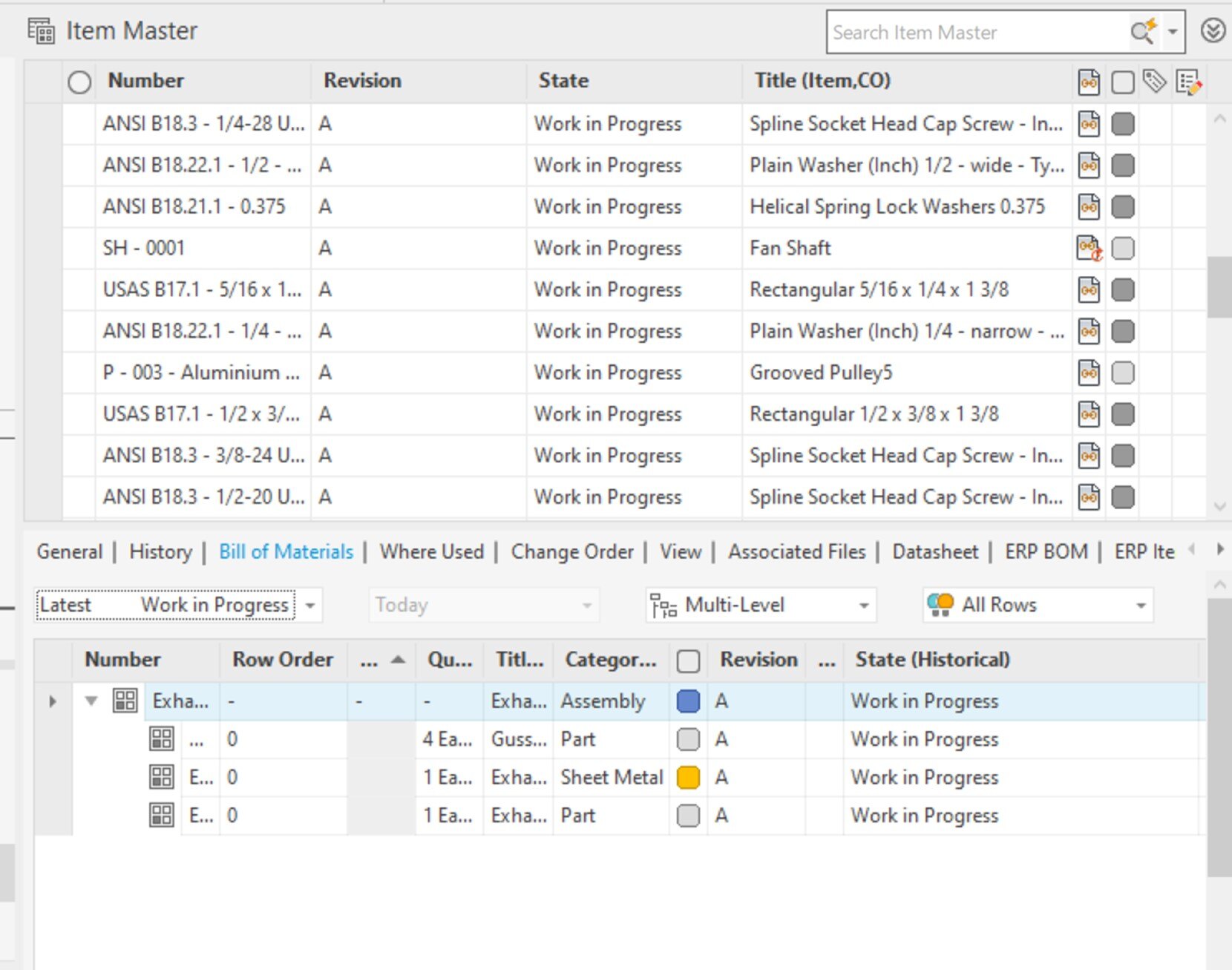
Task: Click the Search Item Master field
Action: 977,32
